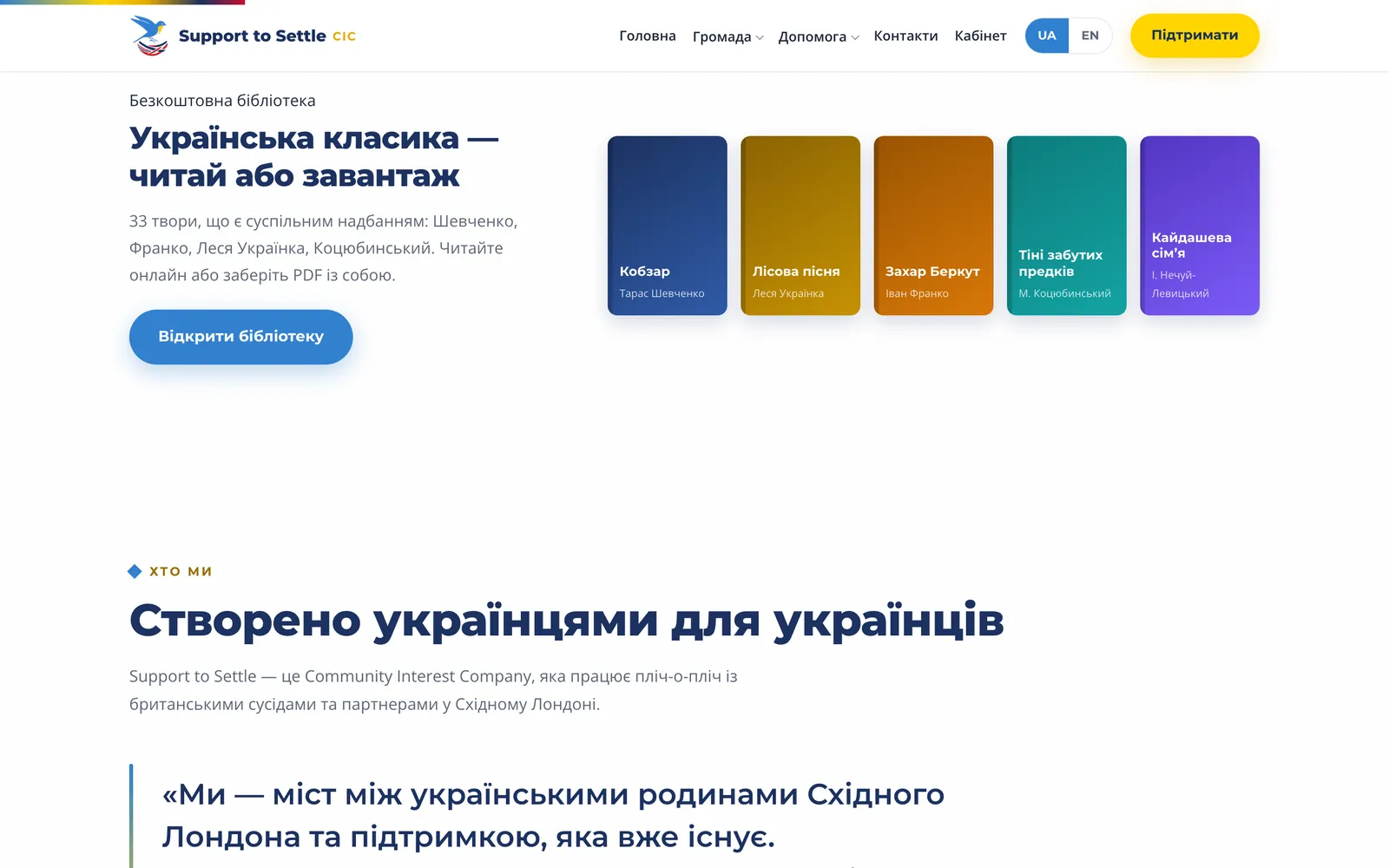This screenshot has height=868, width=1389.
Task: Click the heading 'Створено українцями для українців'
Action: 567,621
